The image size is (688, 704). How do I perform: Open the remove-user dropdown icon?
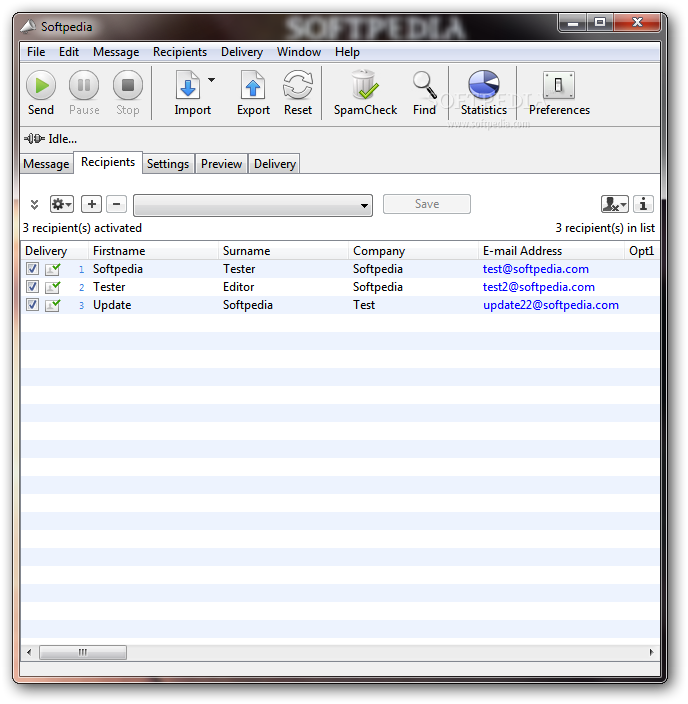[615, 204]
